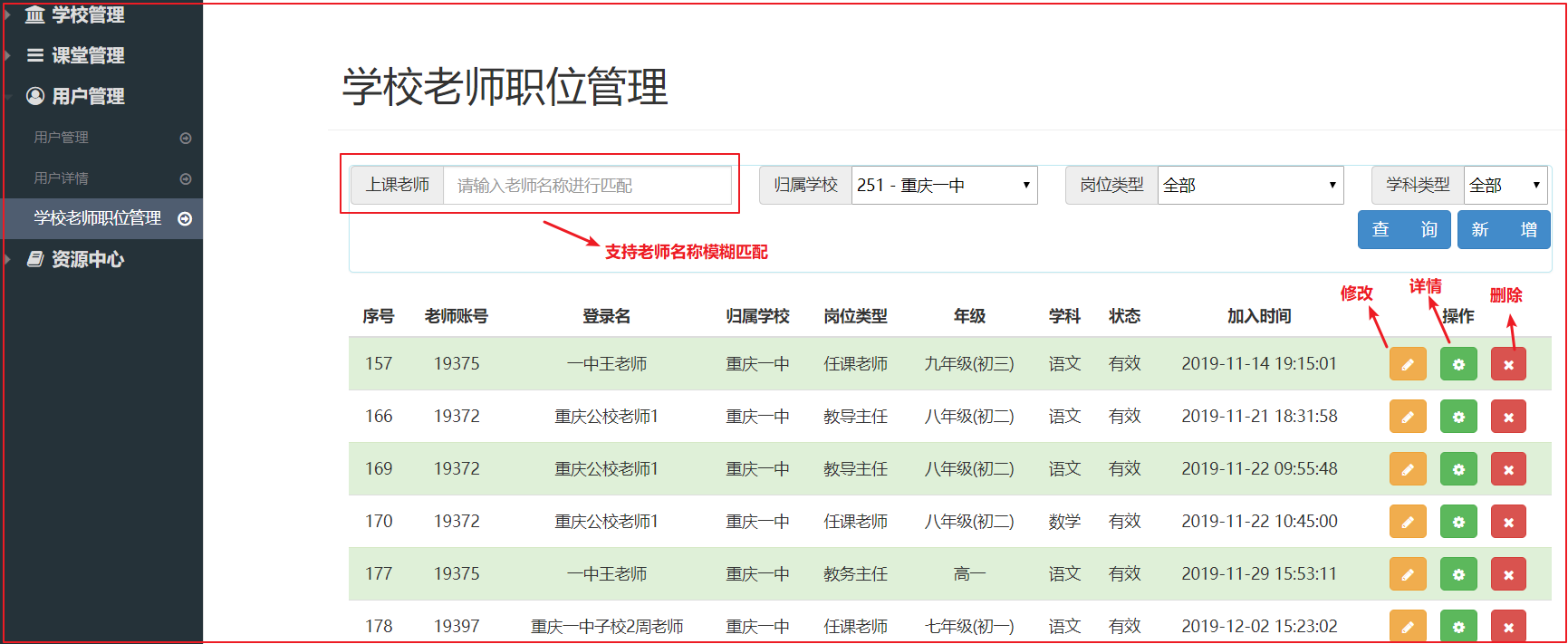This screenshot has width=1568, height=644.
Task: Click the 新增 add button
Action: [x=1504, y=229]
